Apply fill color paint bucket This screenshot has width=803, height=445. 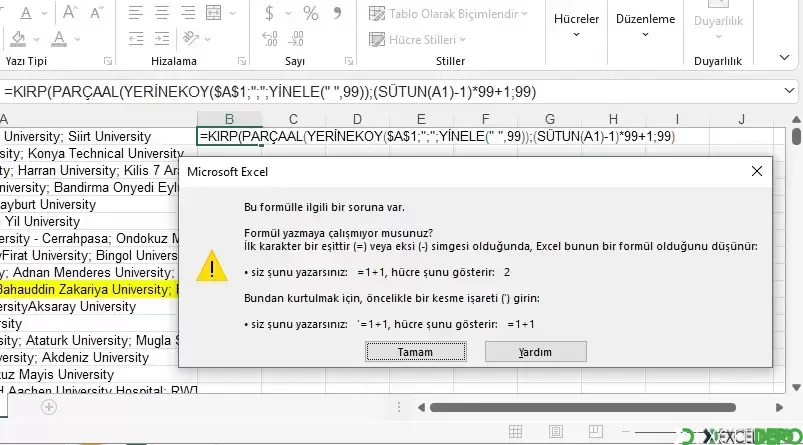[18, 39]
